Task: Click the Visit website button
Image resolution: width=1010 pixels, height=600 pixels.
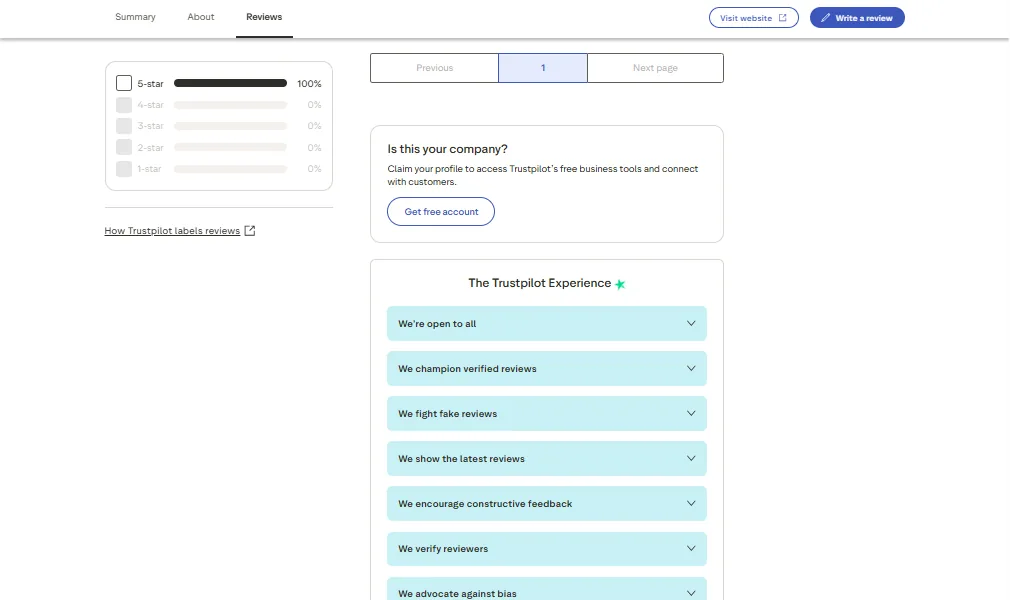Action: click(754, 17)
